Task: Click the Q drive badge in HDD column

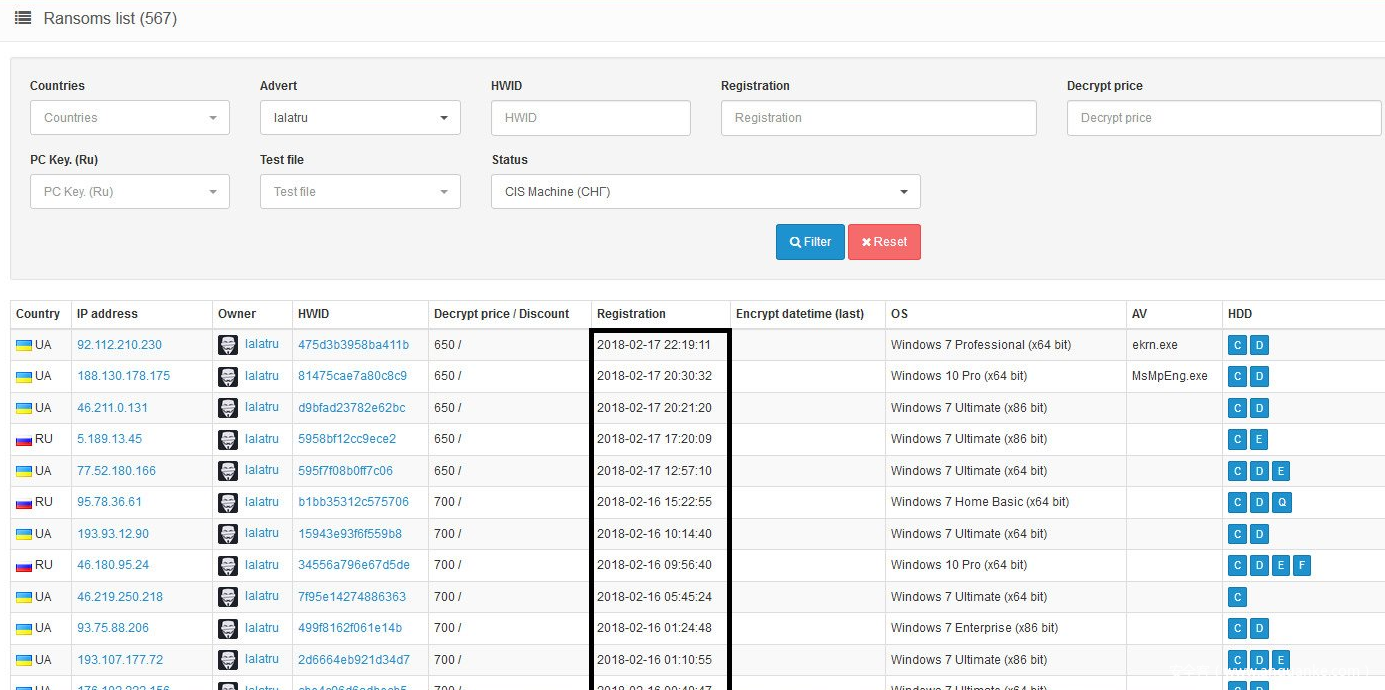Action: pyautogui.click(x=1282, y=502)
